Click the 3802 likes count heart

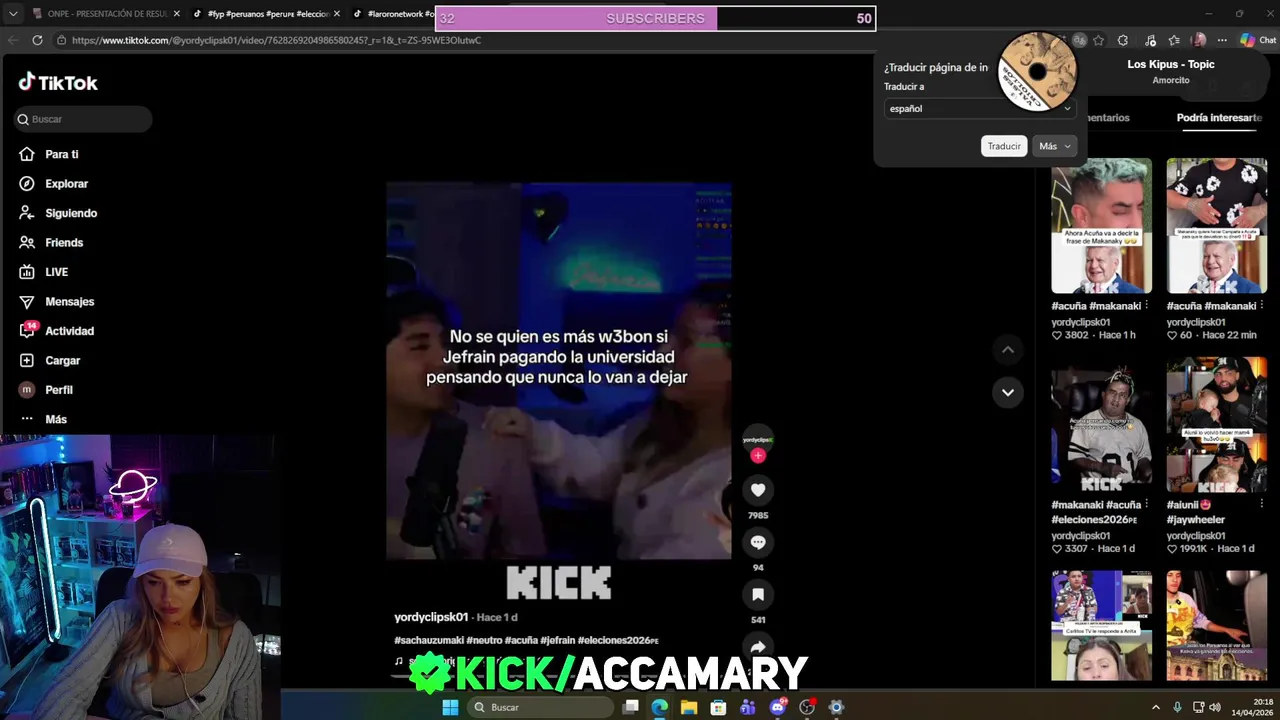tap(1057, 336)
